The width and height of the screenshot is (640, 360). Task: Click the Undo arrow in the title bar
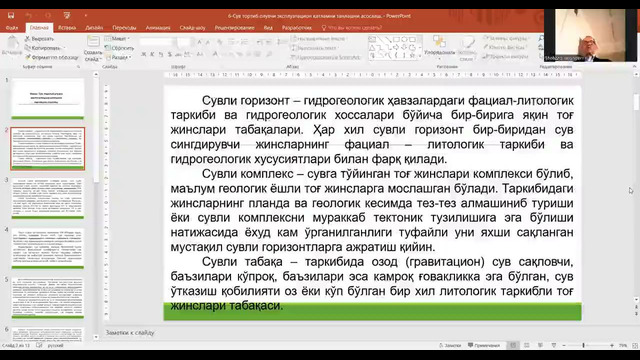click(29, 16)
